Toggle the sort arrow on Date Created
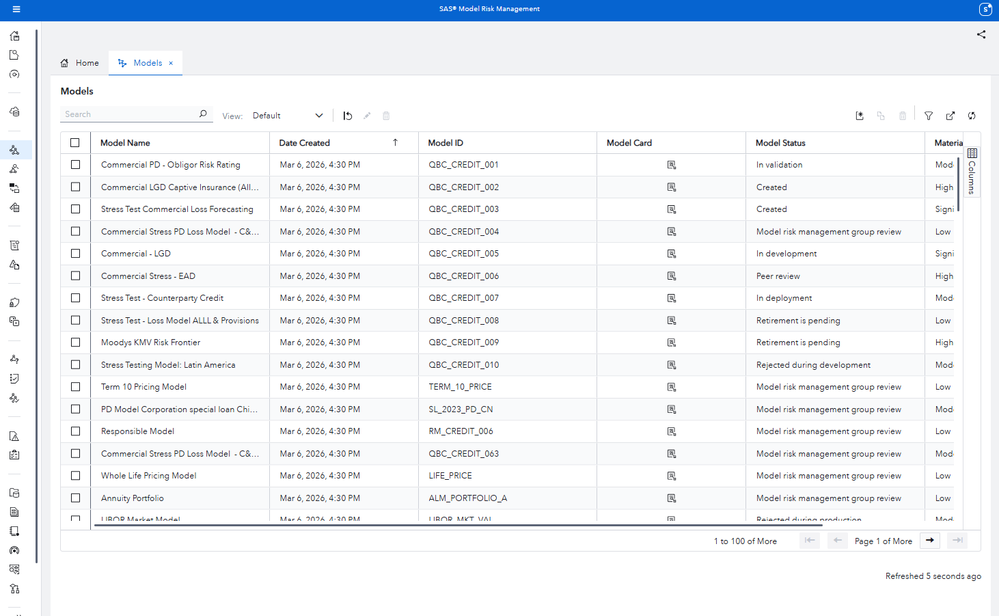The height and width of the screenshot is (616, 999). click(x=395, y=143)
